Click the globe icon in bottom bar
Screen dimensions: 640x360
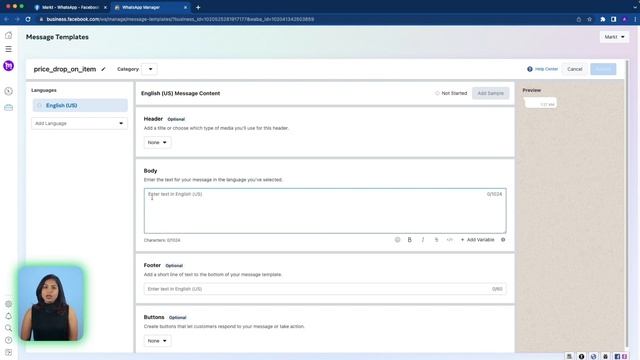pyautogui.click(x=593, y=356)
